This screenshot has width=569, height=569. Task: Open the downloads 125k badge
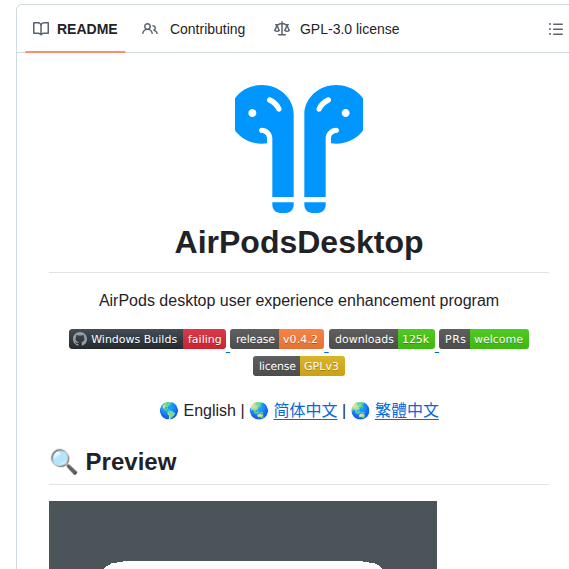382,339
